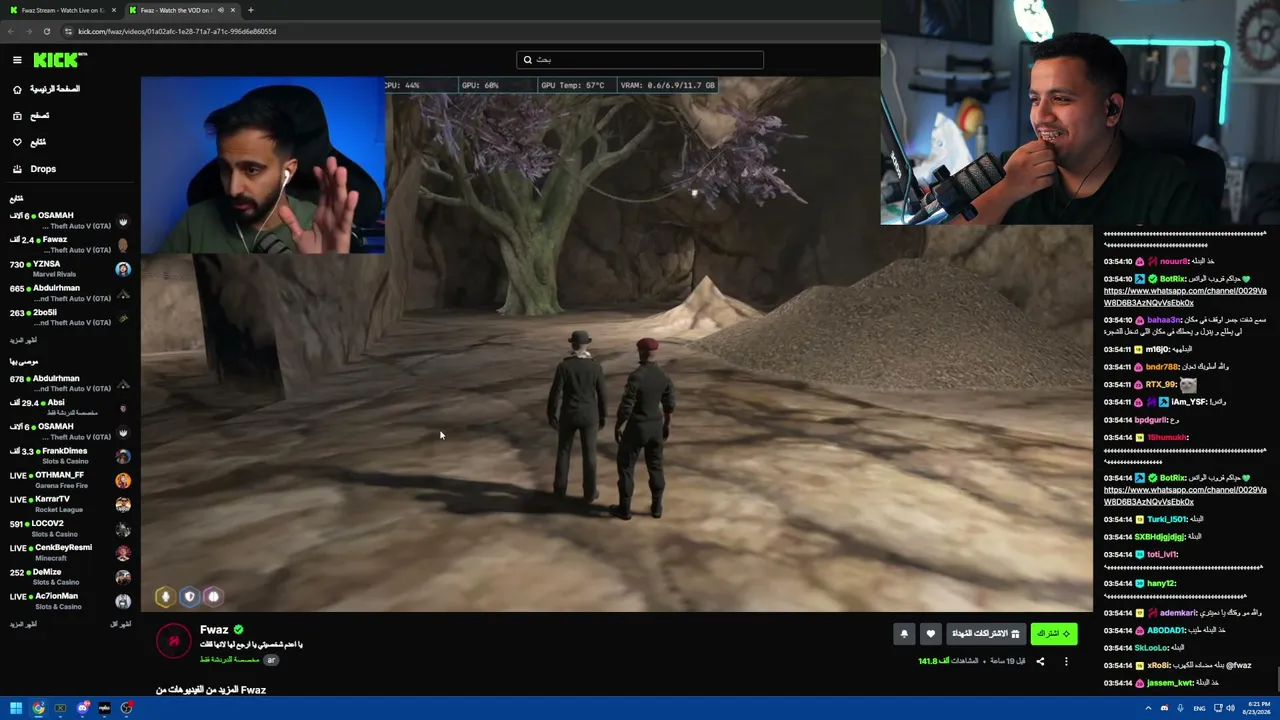Open OSAMAH channel in the following list

point(70,220)
